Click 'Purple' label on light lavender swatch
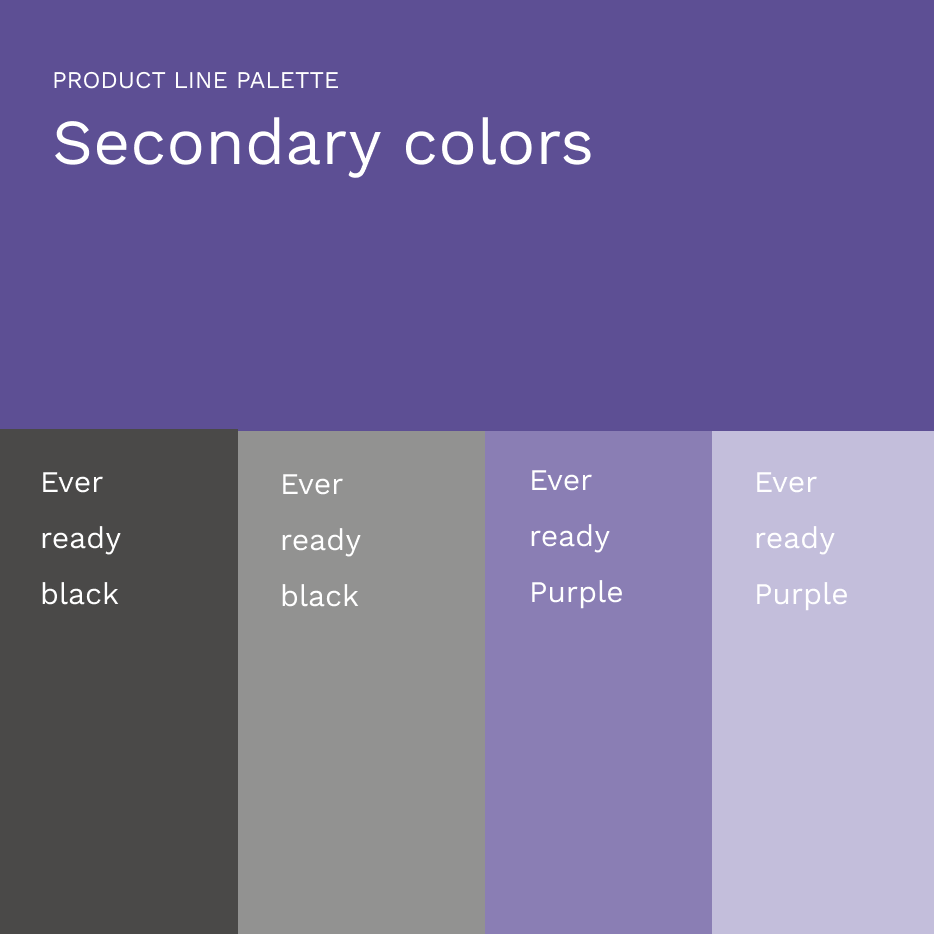934x934 pixels. tap(801, 595)
